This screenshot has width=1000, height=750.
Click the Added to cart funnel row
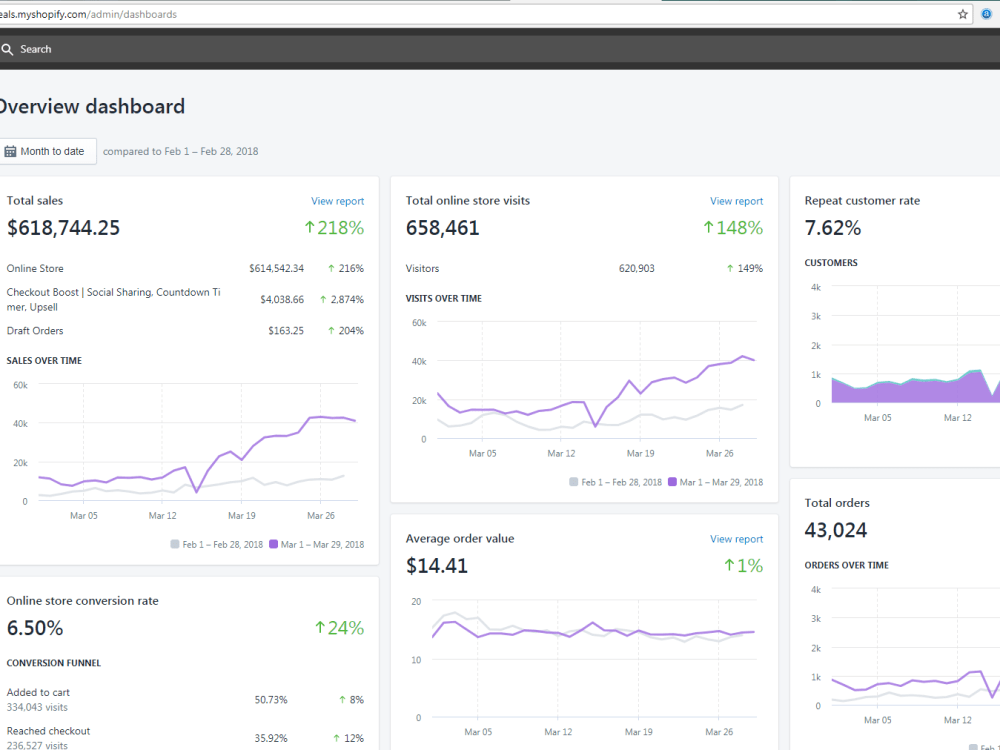[185, 700]
